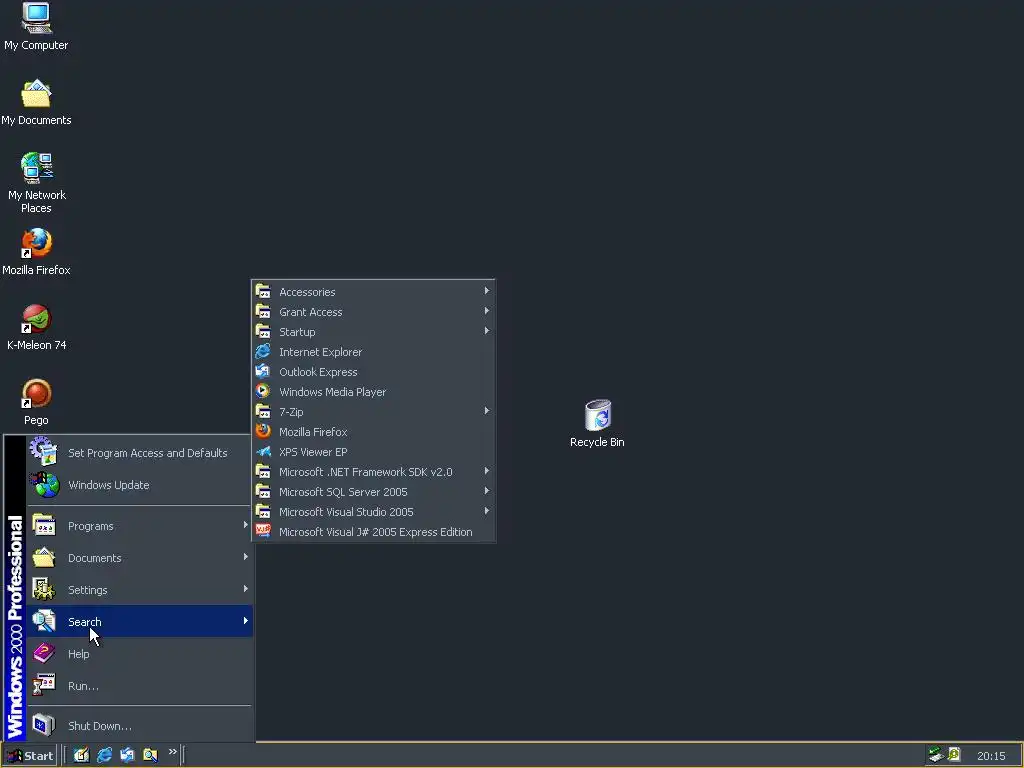Click the Windows Update globe icon
1024x768 pixels.
click(x=44, y=485)
